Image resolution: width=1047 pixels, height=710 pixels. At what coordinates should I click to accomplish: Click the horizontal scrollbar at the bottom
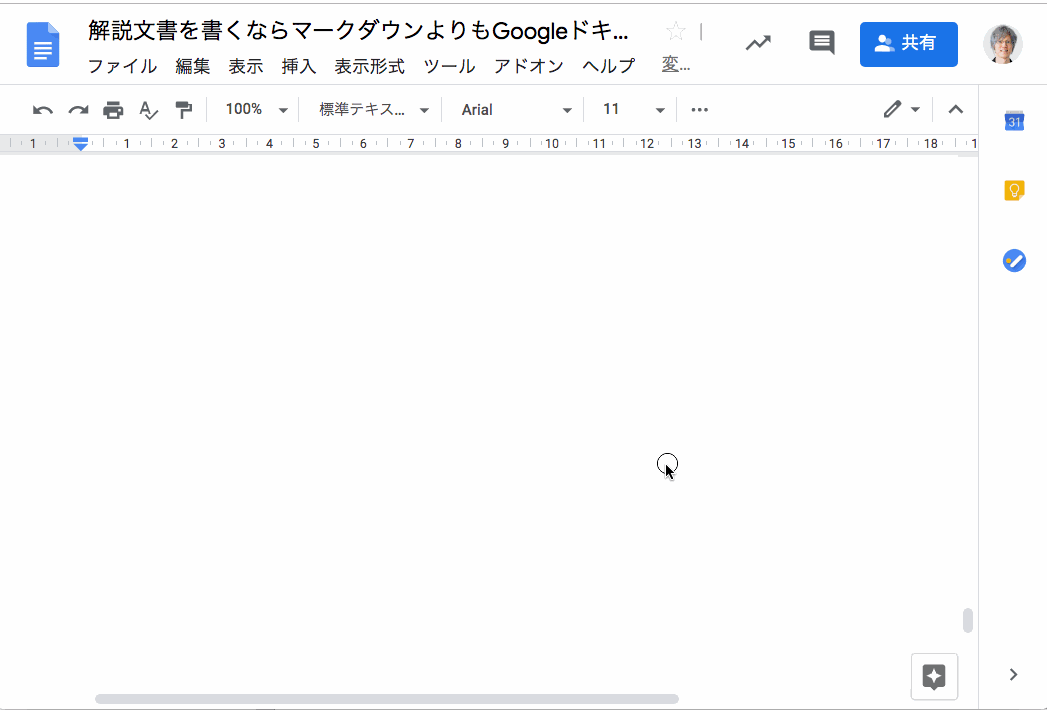tap(387, 699)
